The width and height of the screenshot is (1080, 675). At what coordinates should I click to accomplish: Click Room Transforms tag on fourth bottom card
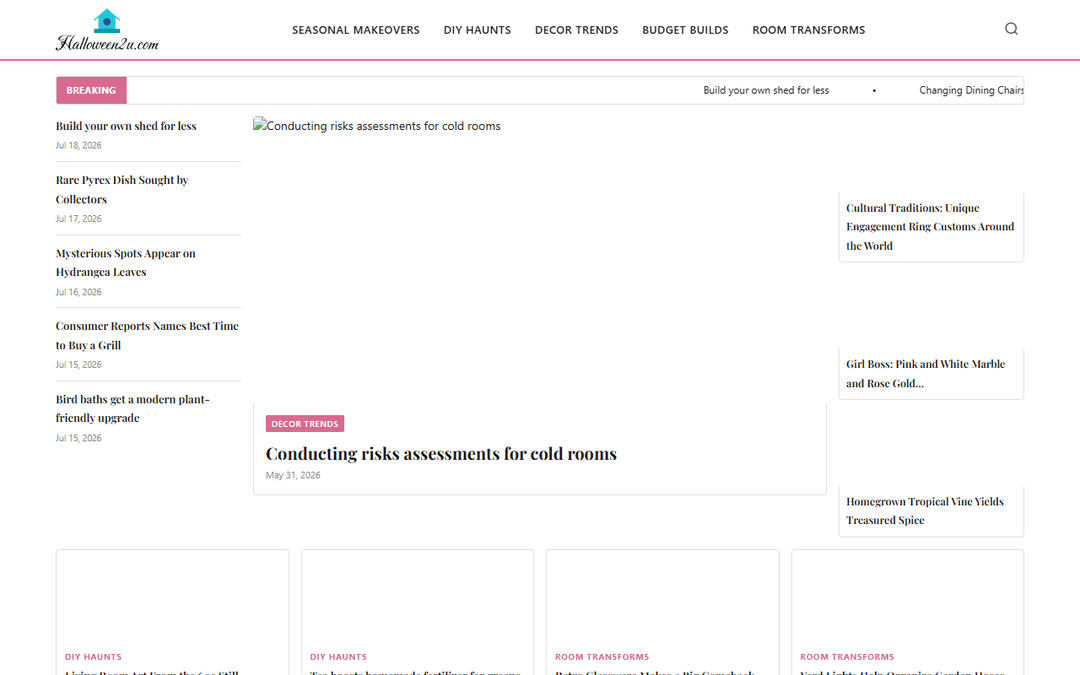point(847,657)
